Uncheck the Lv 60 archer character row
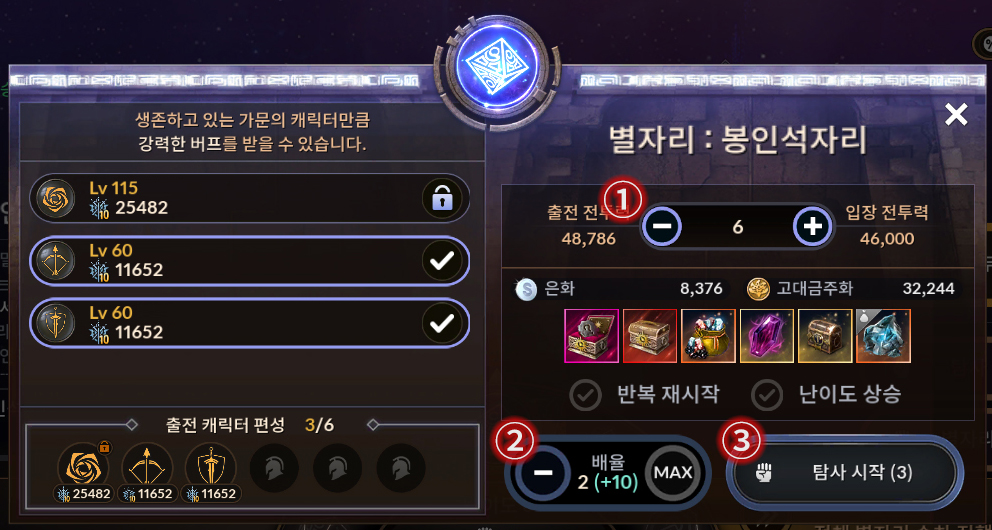992x530 pixels. coord(250,261)
